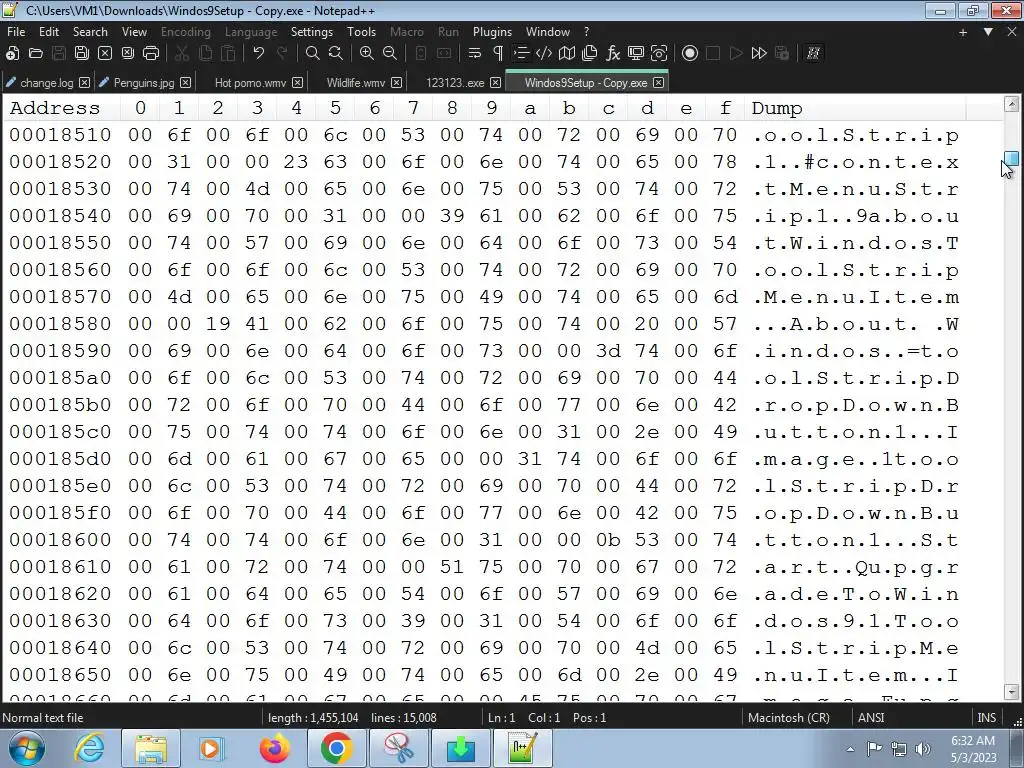Open the Function List fx icon
1024x768 pixels.
613,54
